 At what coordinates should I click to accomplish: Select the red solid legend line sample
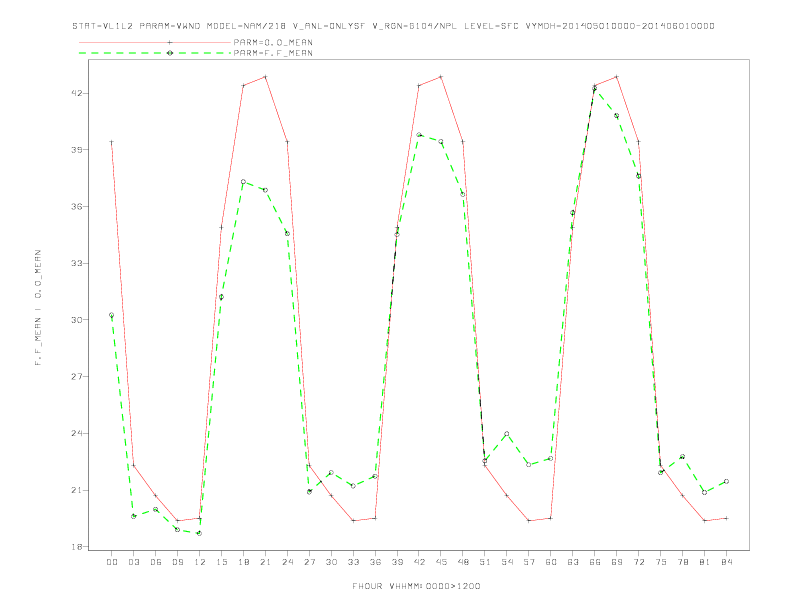pos(155,42)
